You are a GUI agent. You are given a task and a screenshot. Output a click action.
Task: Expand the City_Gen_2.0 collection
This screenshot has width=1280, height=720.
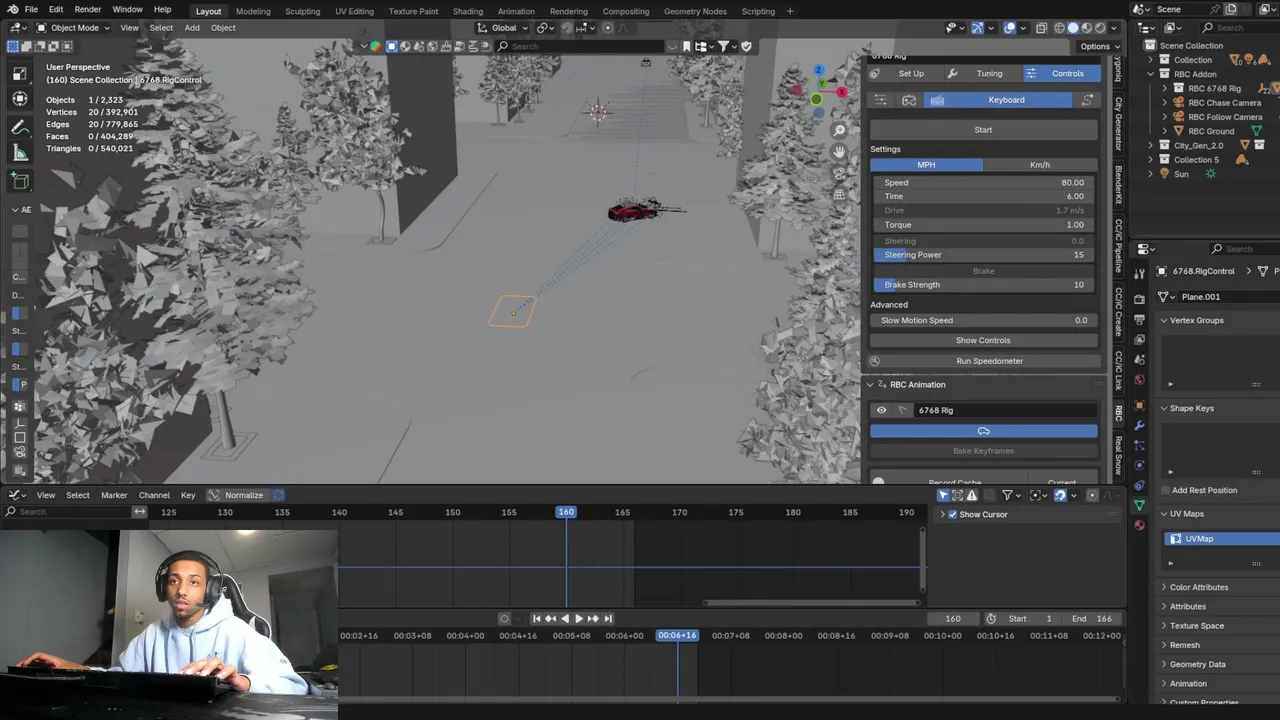(x=1151, y=146)
